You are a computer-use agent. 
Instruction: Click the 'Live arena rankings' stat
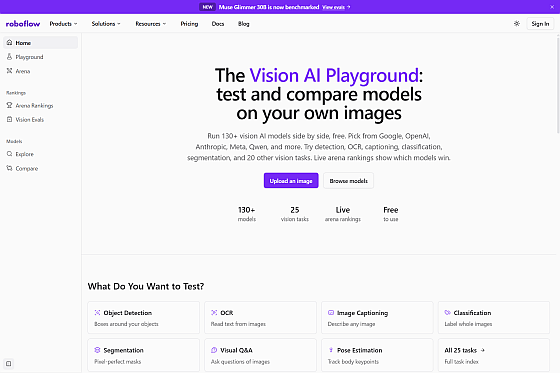coord(343,214)
